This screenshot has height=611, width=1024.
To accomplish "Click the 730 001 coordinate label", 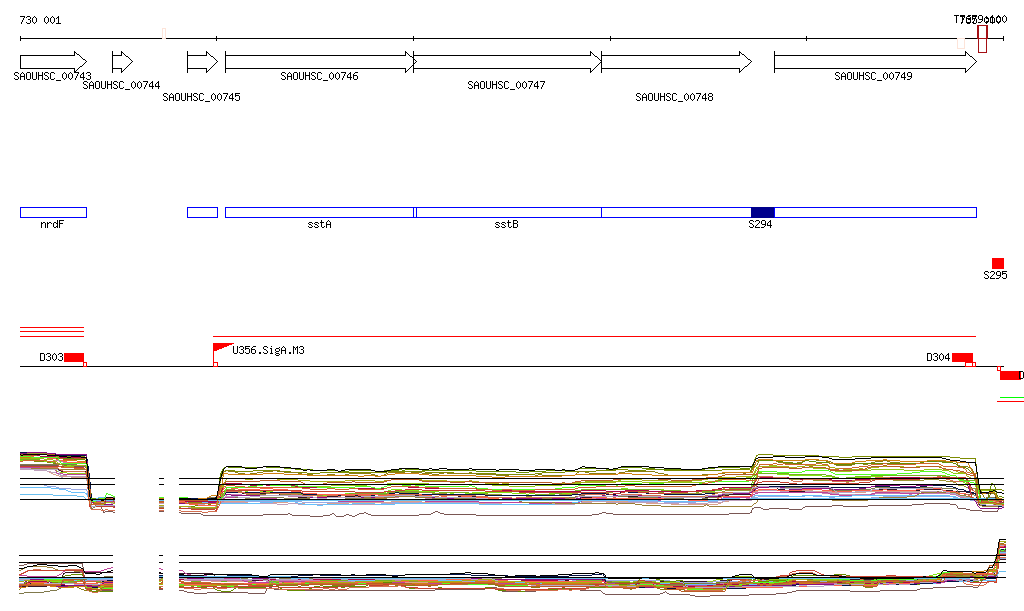I will click(40, 20).
